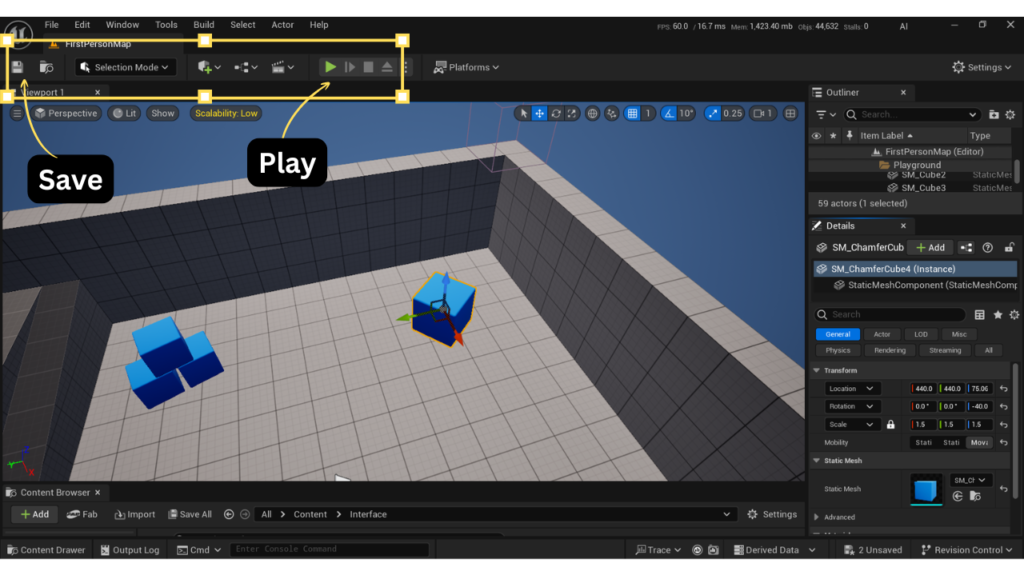
Task: Open the Edit menu
Action: tap(82, 25)
